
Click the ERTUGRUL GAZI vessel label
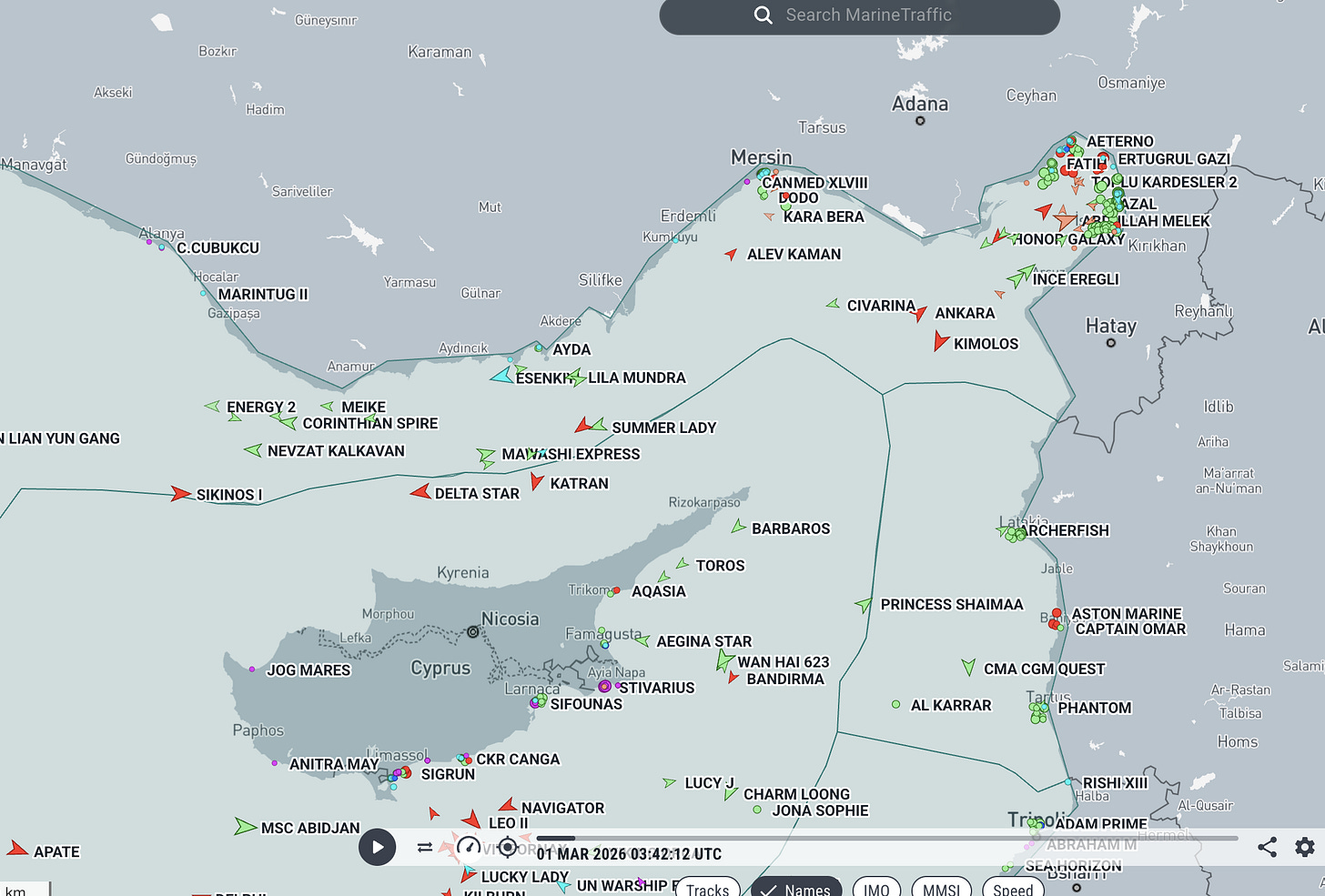point(1174,159)
